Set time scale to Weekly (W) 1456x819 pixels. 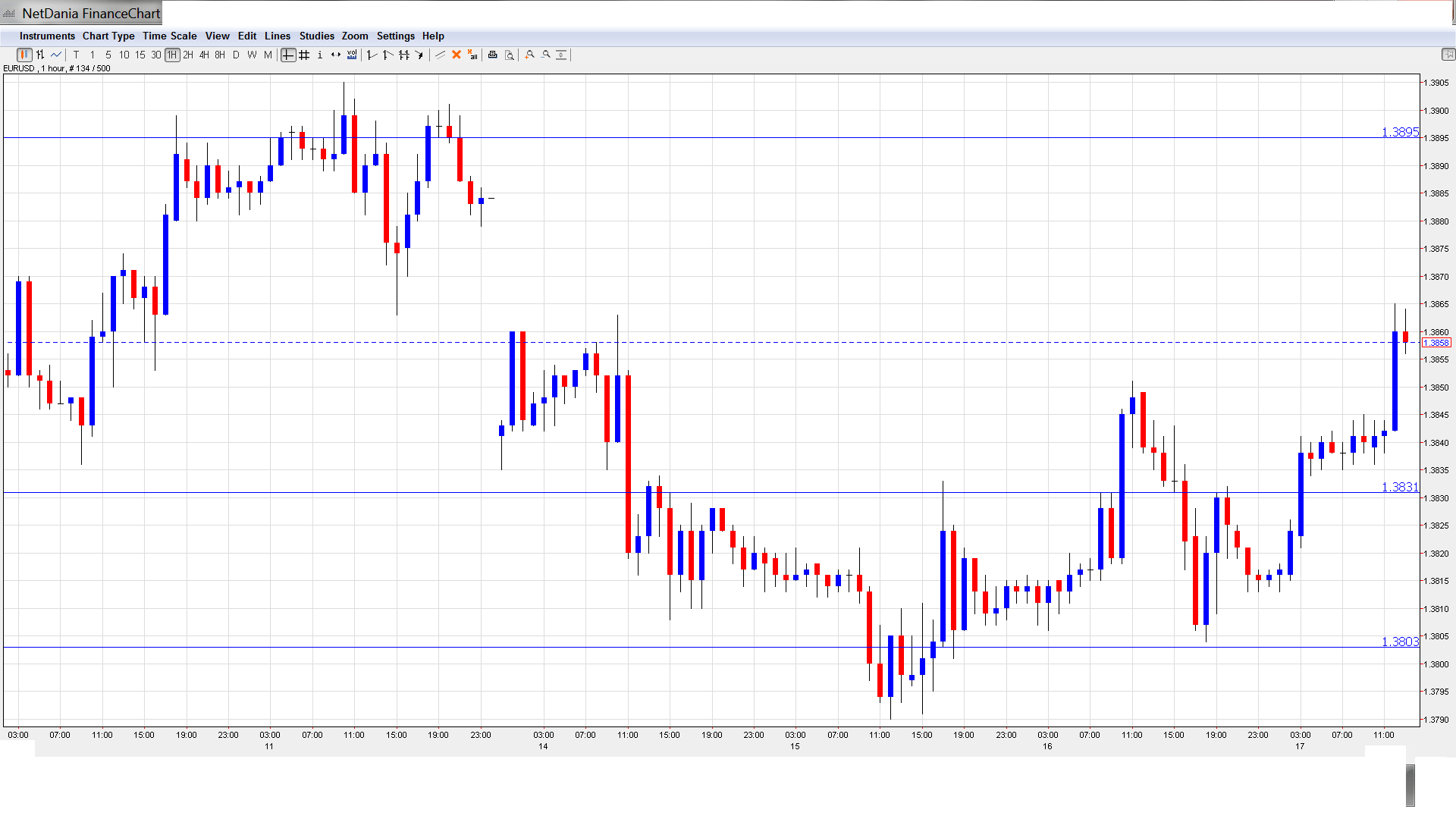pos(252,55)
